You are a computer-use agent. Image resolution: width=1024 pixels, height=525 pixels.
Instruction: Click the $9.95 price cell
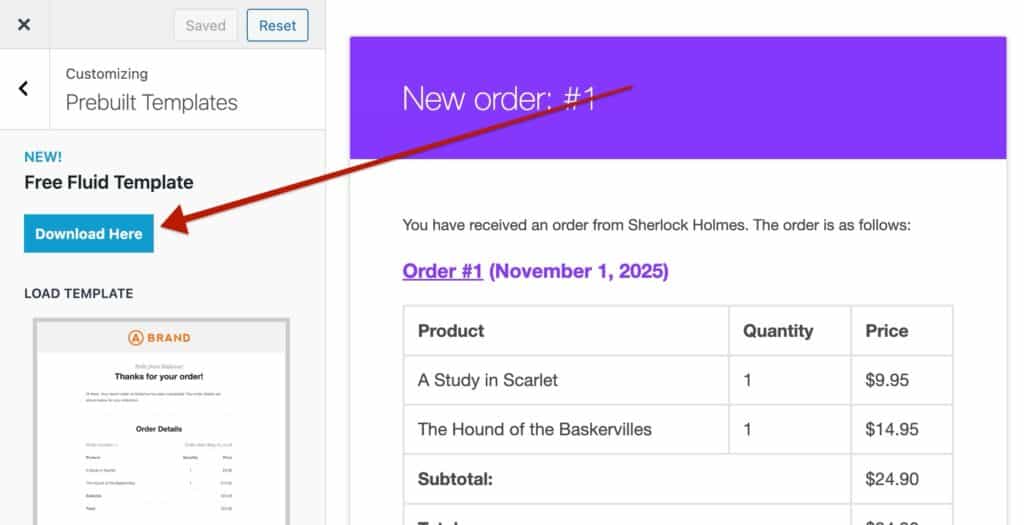click(x=887, y=380)
